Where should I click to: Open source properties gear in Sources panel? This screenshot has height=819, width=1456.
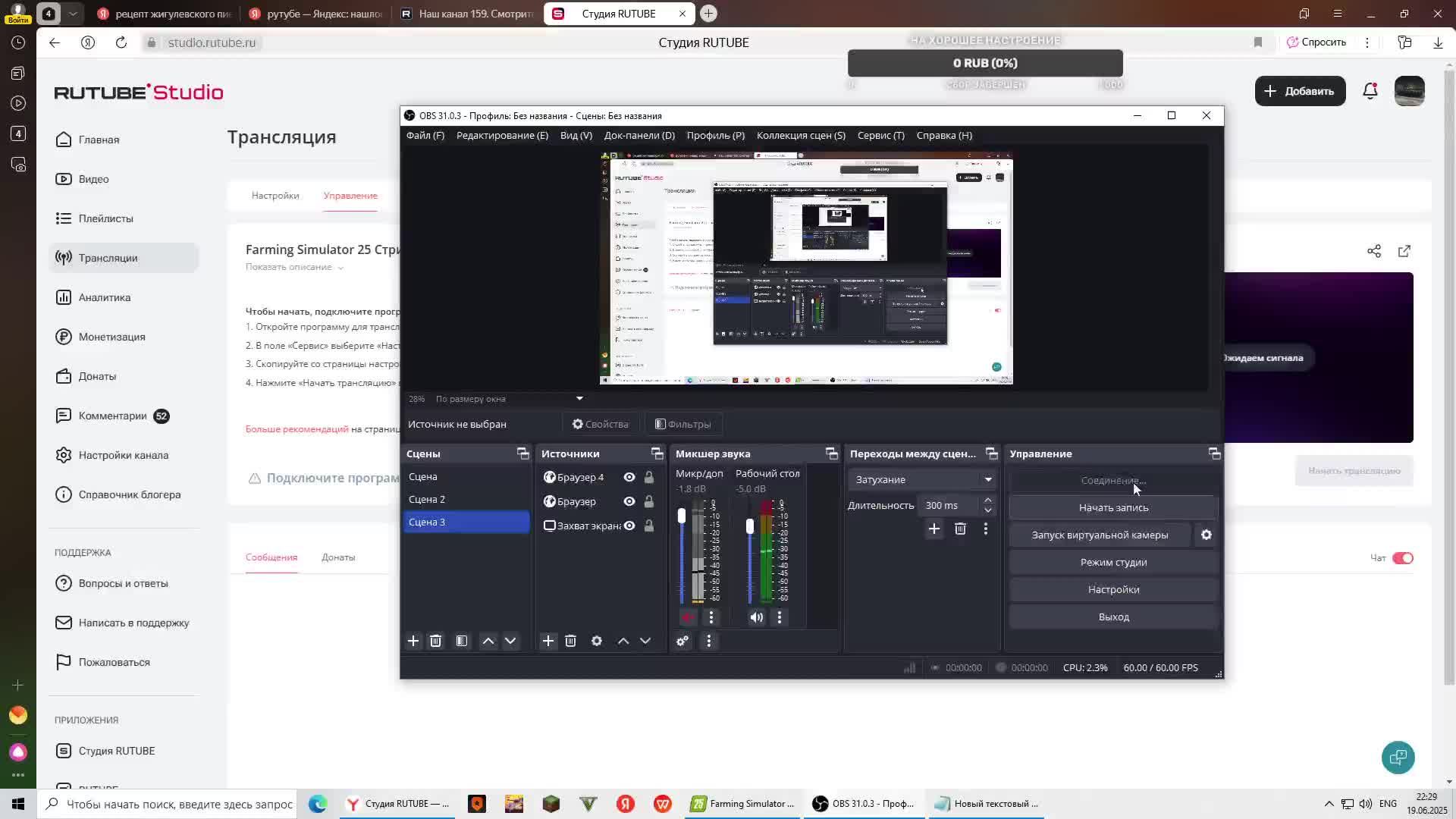pos(597,642)
